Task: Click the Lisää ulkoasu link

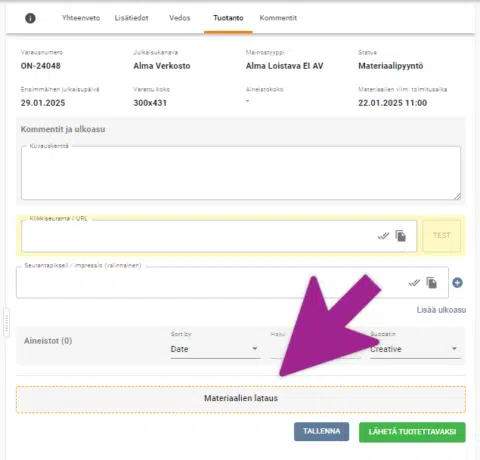Action: [441, 310]
